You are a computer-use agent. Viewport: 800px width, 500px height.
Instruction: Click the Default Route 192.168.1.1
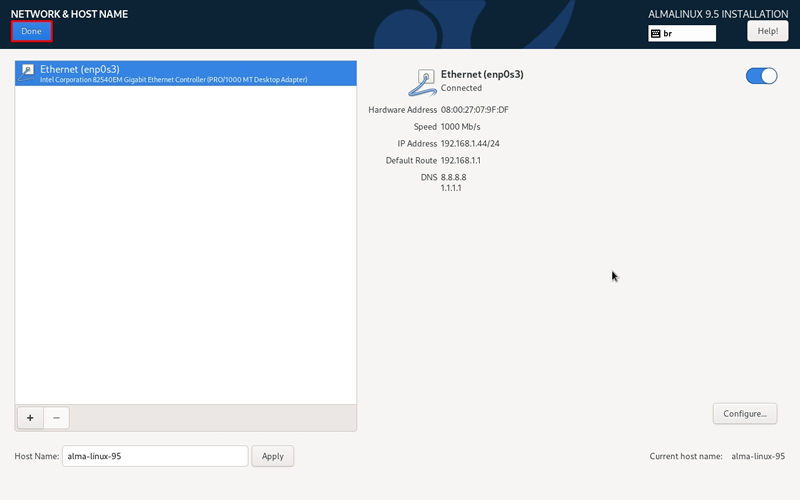coord(461,160)
